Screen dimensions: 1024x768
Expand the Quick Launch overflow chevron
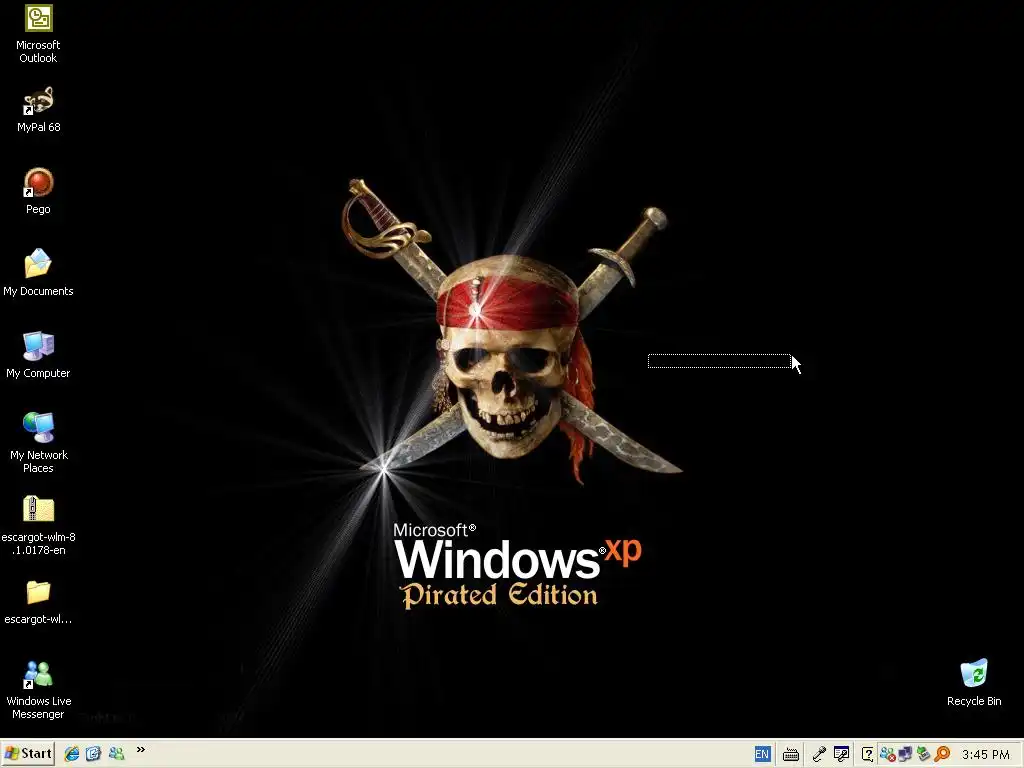140,750
